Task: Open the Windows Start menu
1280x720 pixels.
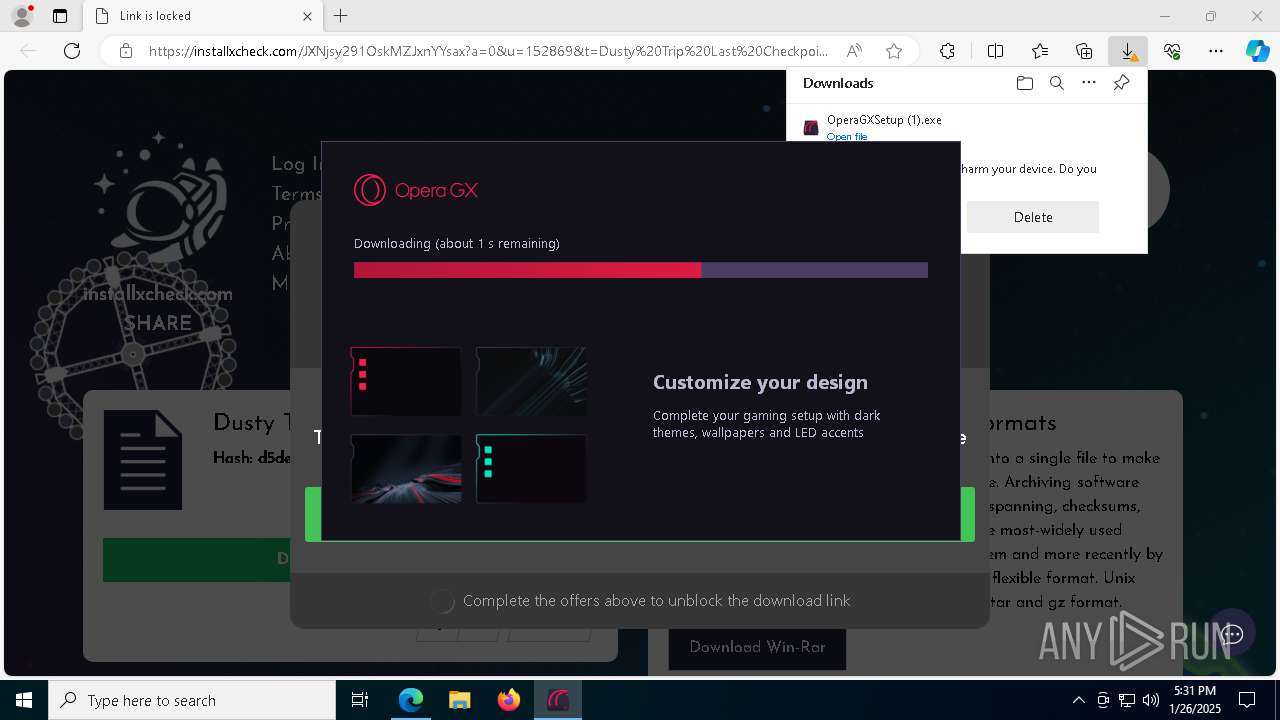Action: pos(24,700)
